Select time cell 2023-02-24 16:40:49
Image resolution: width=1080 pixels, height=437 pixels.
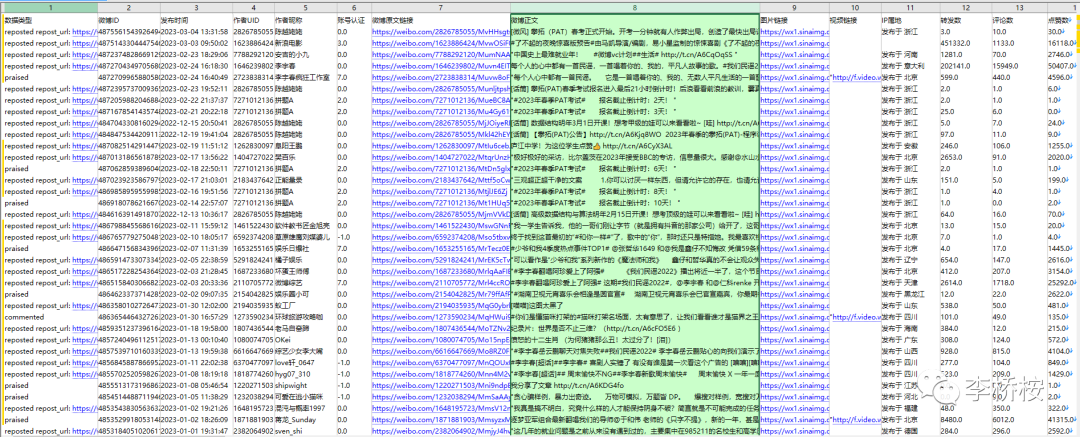(196, 77)
